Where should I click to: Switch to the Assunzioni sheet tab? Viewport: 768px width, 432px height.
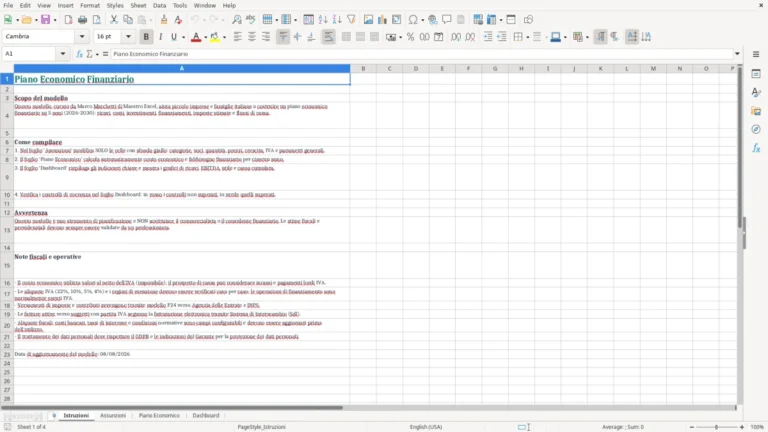(113, 415)
